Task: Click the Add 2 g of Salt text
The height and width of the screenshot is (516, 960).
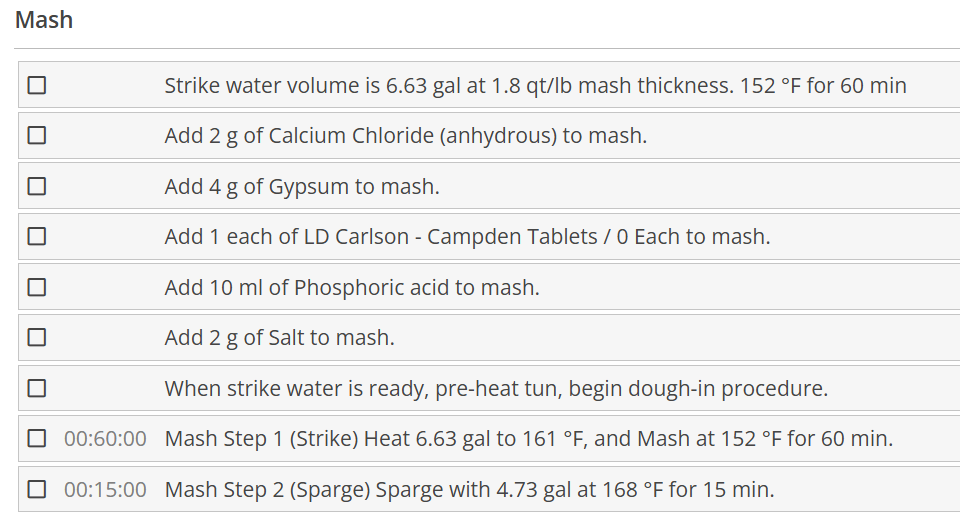Action: coord(279,338)
